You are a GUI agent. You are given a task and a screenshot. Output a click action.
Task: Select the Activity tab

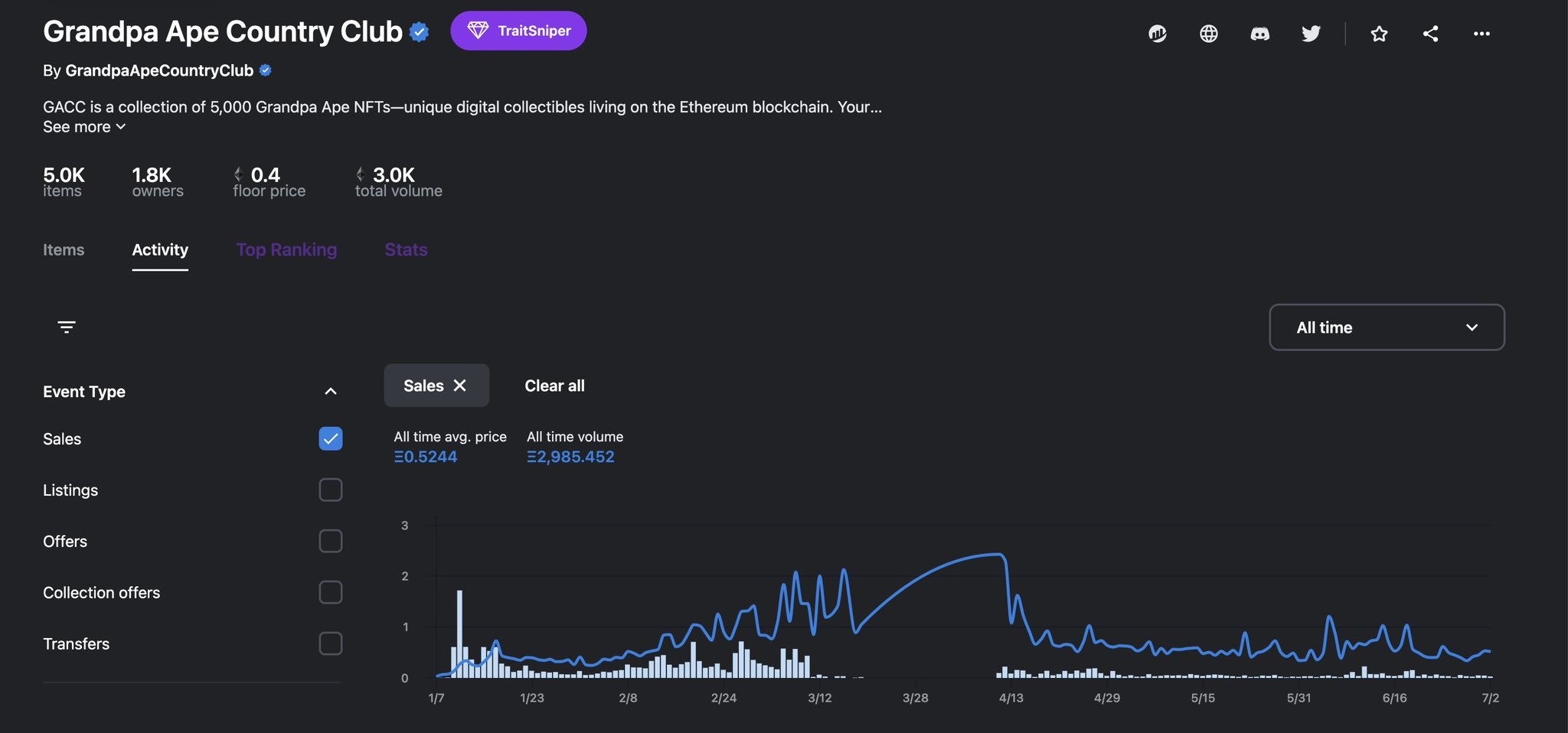160,249
